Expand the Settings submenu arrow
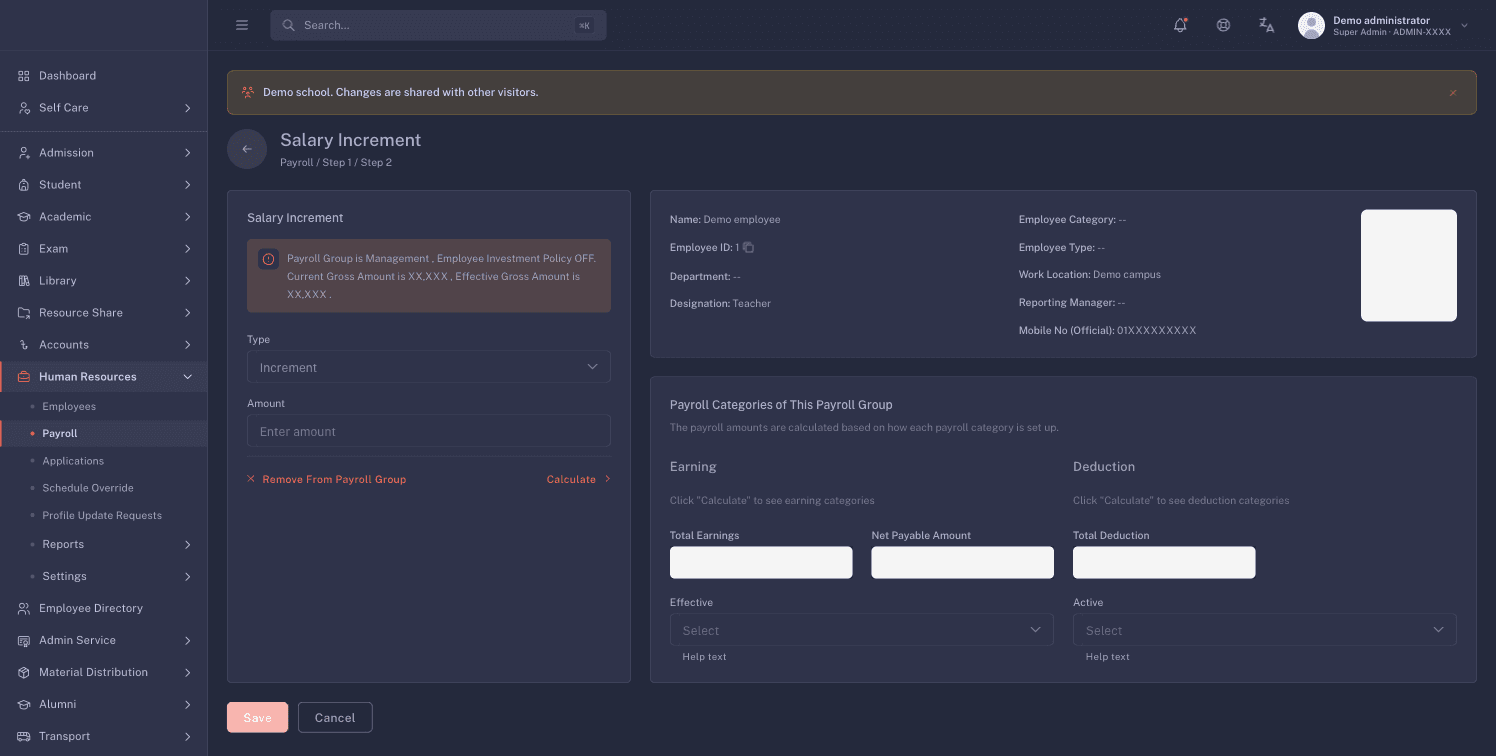1496x756 pixels. (187, 576)
